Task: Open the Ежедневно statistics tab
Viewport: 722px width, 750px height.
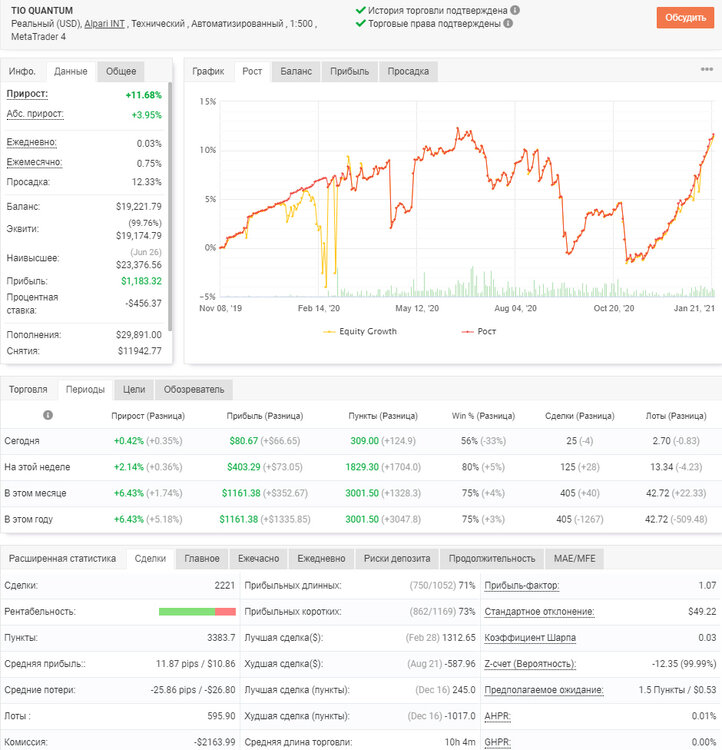Action: [321, 558]
